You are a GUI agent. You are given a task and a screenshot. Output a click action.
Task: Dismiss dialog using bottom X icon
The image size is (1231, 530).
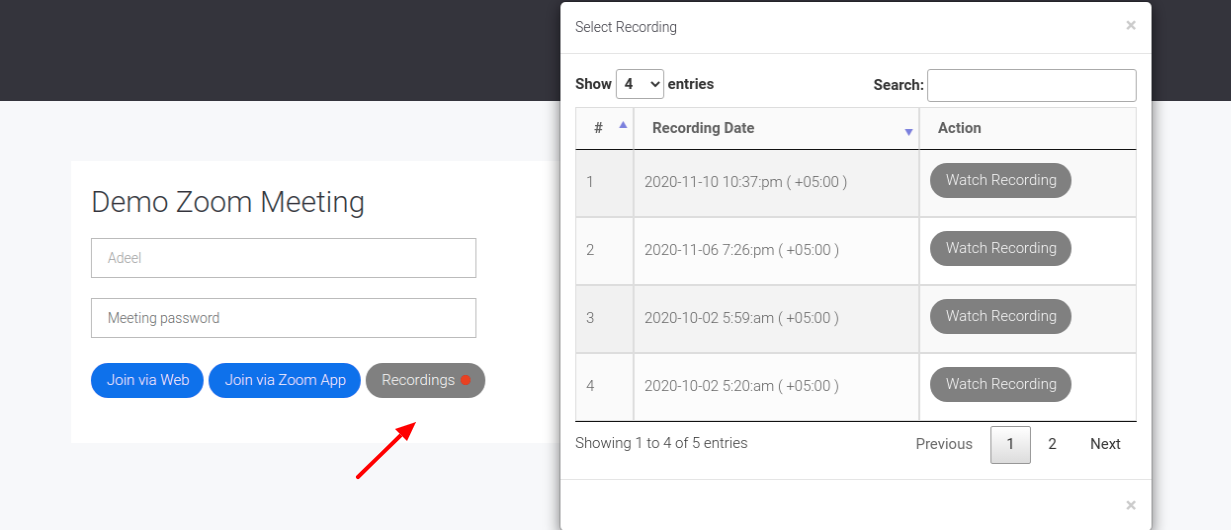coord(1131,506)
